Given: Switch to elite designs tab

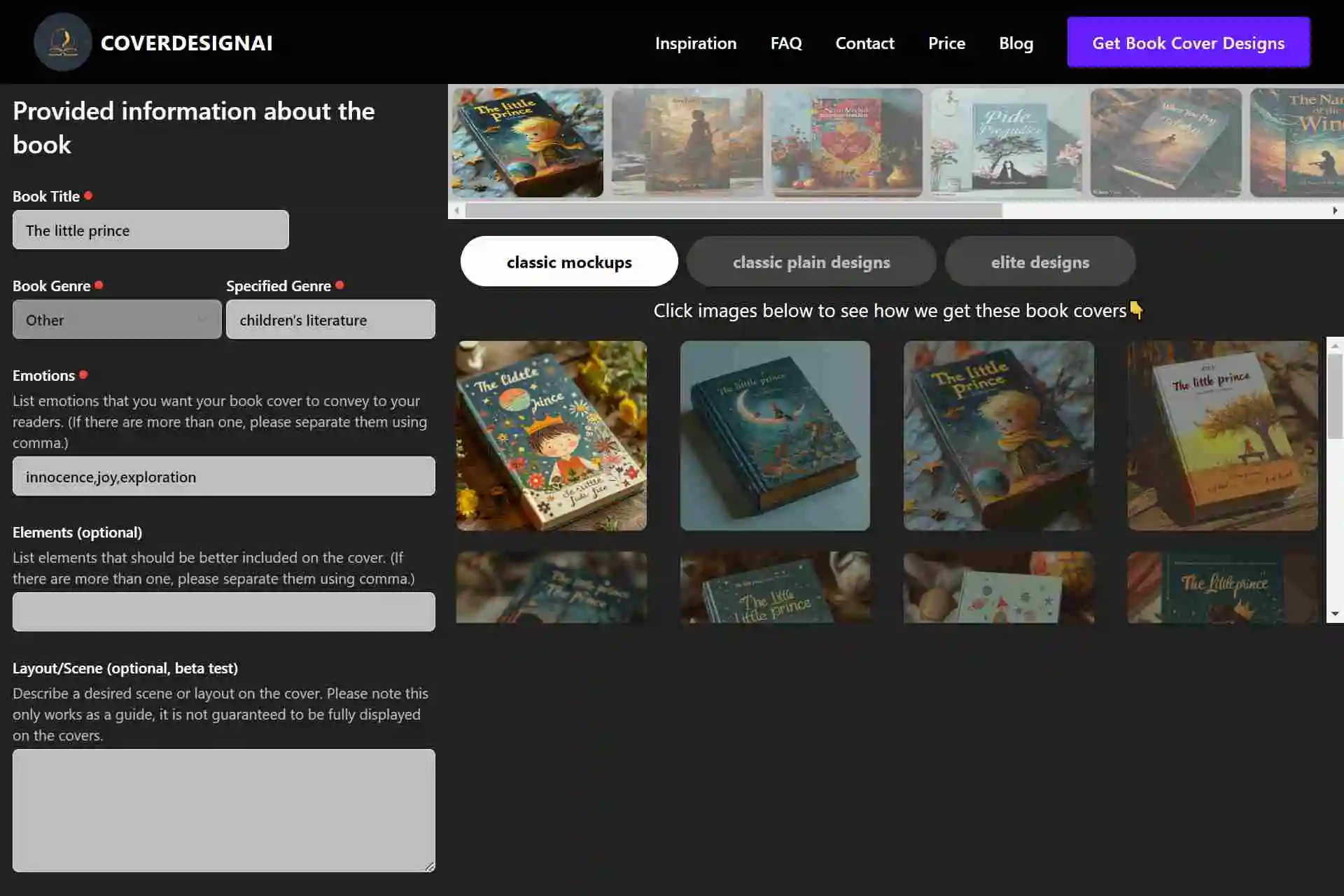Looking at the screenshot, I should click(x=1040, y=261).
